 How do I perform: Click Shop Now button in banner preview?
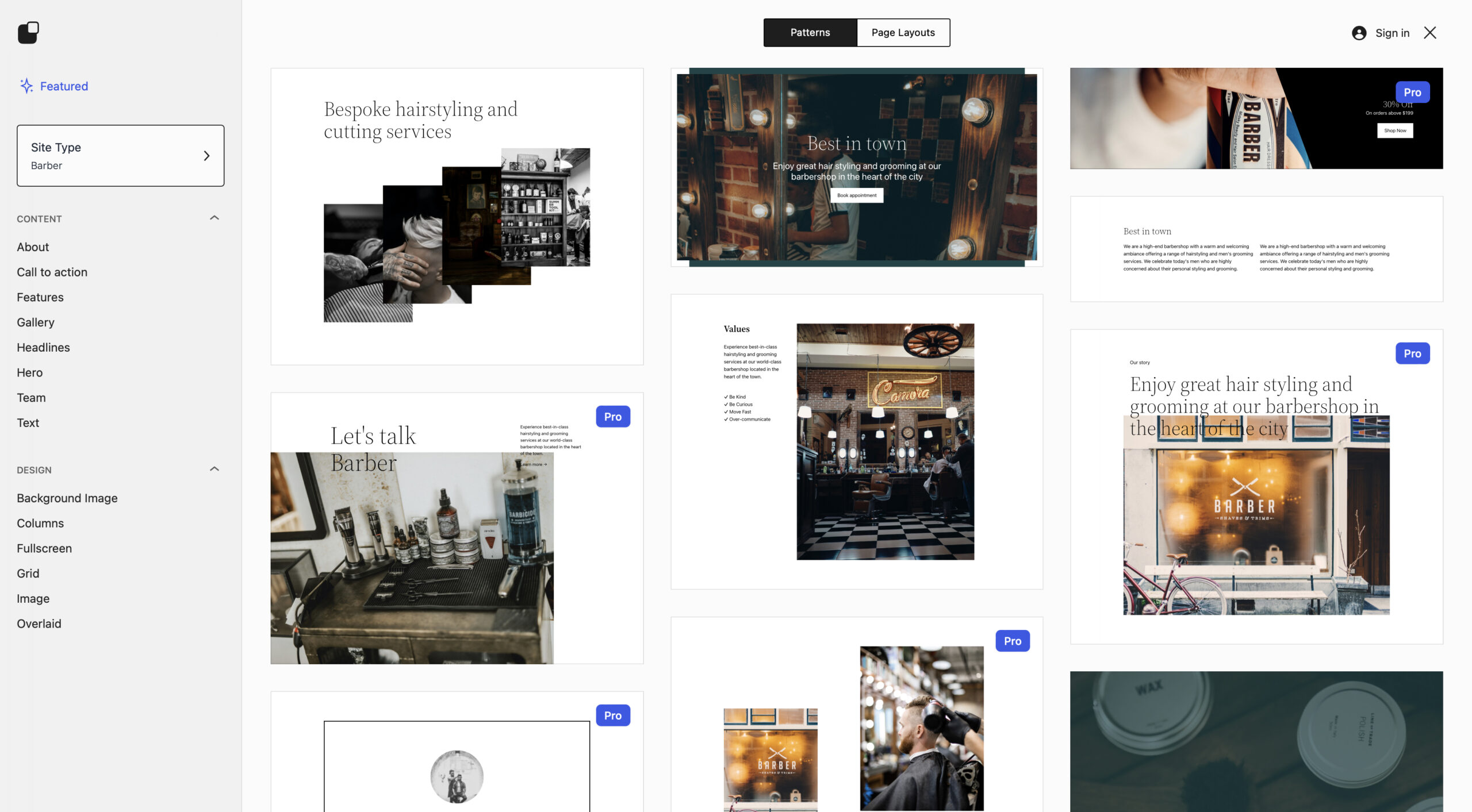tap(1395, 130)
